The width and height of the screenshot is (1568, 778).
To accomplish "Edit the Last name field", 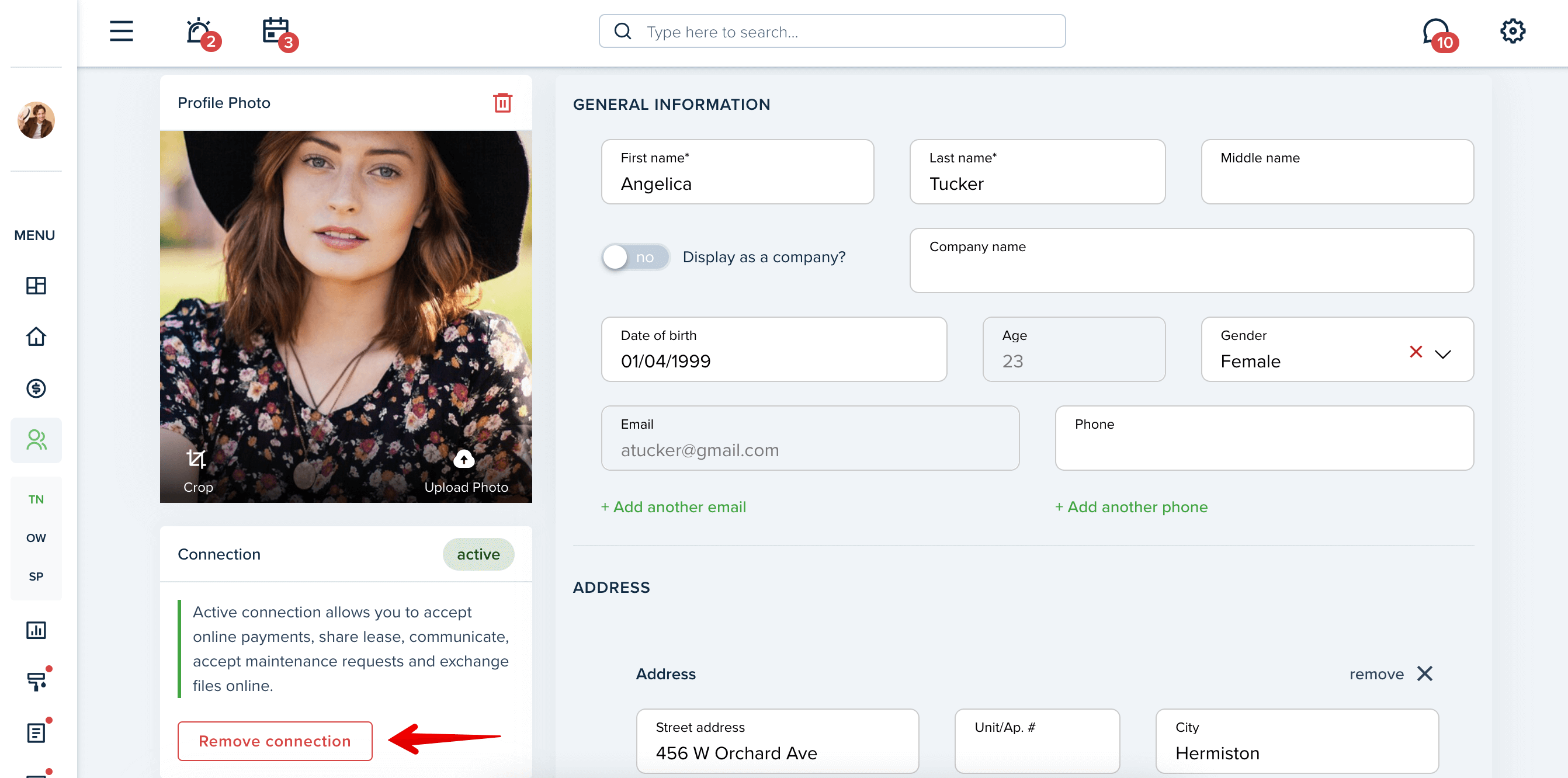I will click(1037, 172).
